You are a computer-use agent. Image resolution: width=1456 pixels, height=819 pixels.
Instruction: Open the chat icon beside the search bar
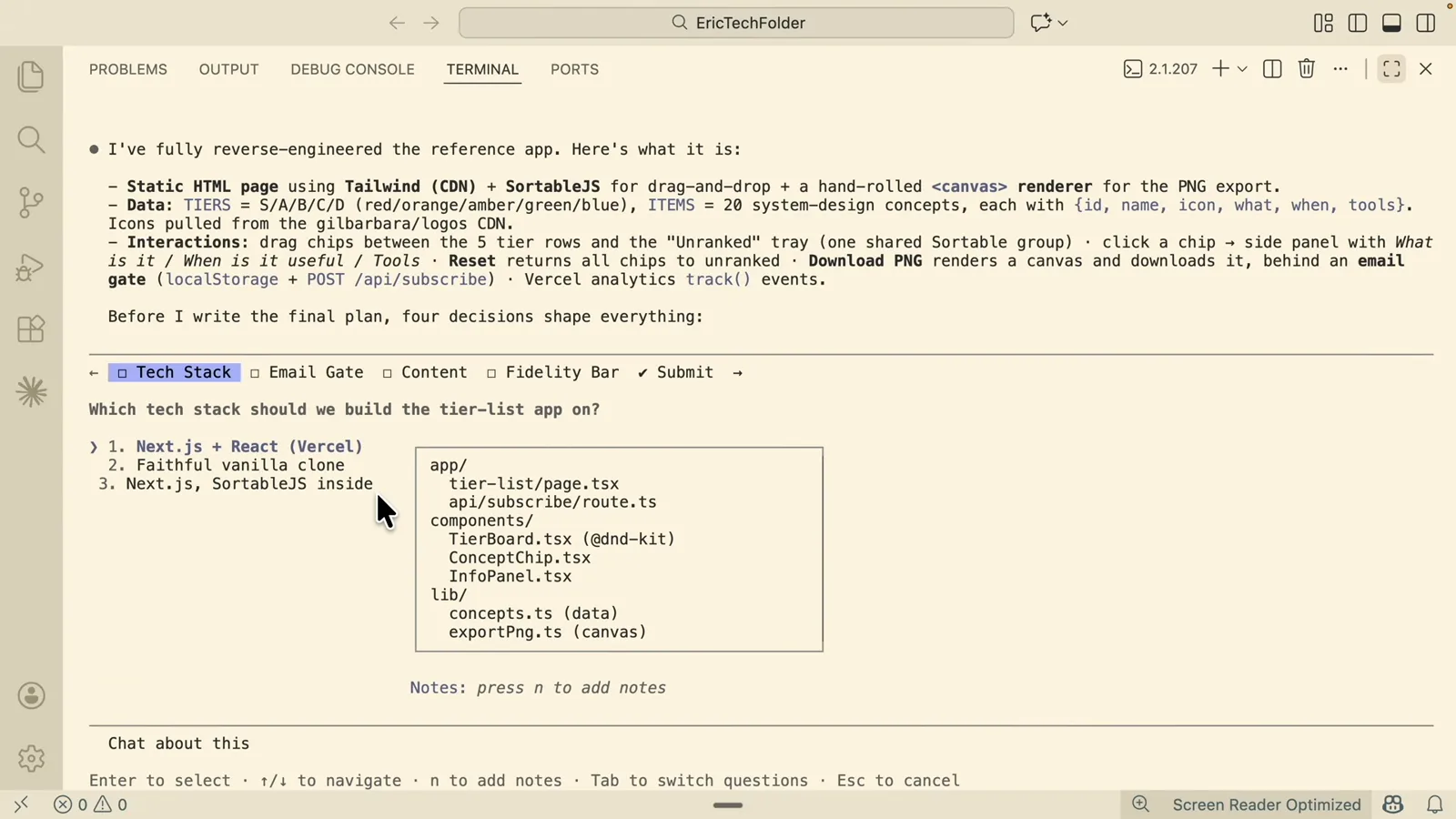1040,23
